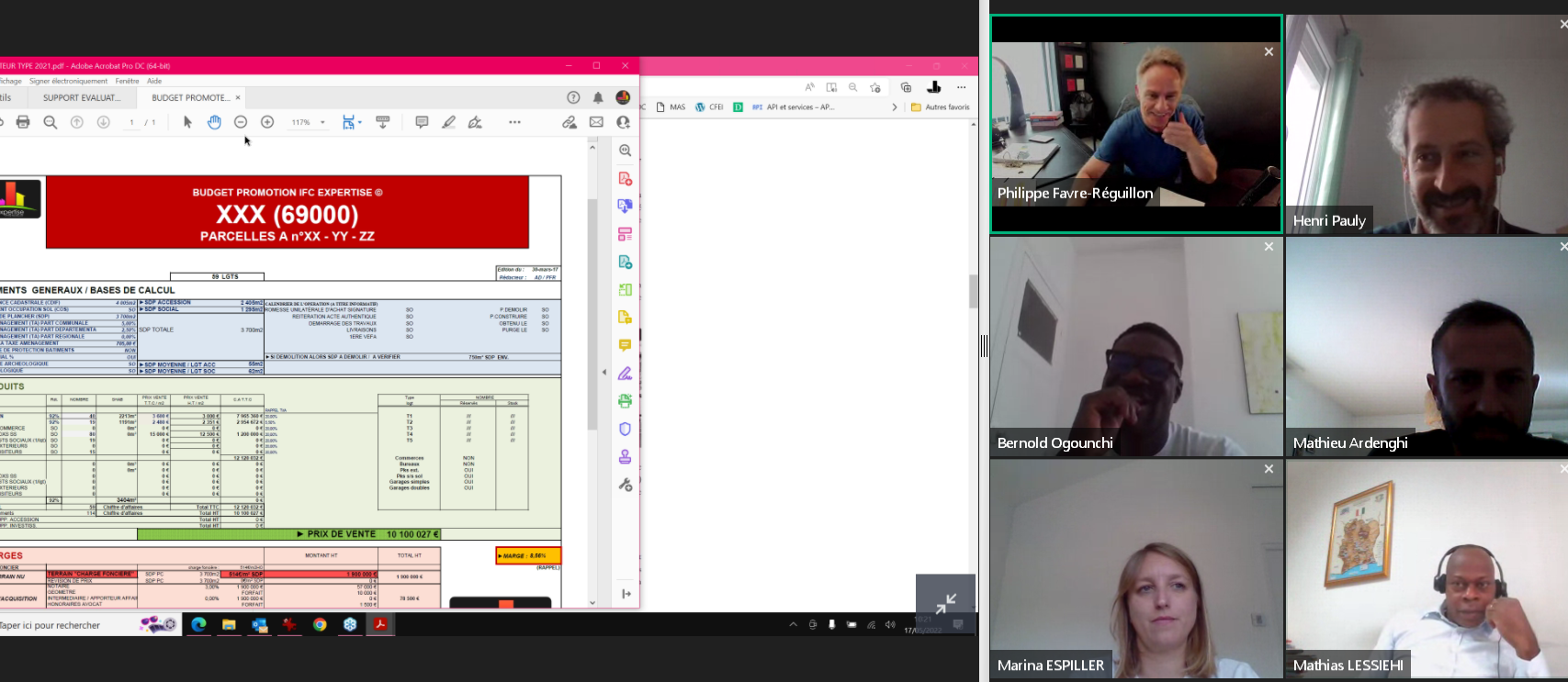Open File Explorer from taskbar
1568x682 pixels.
tap(229, 624)
